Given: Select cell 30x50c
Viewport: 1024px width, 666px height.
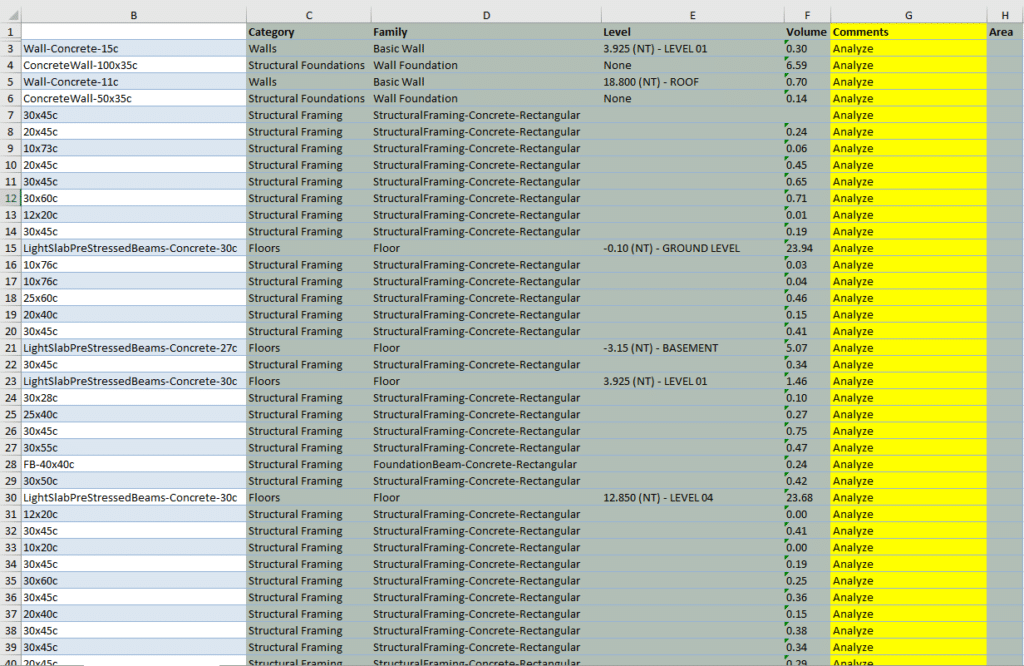Looking at the screenshot, I should click(x=134, y=481).
